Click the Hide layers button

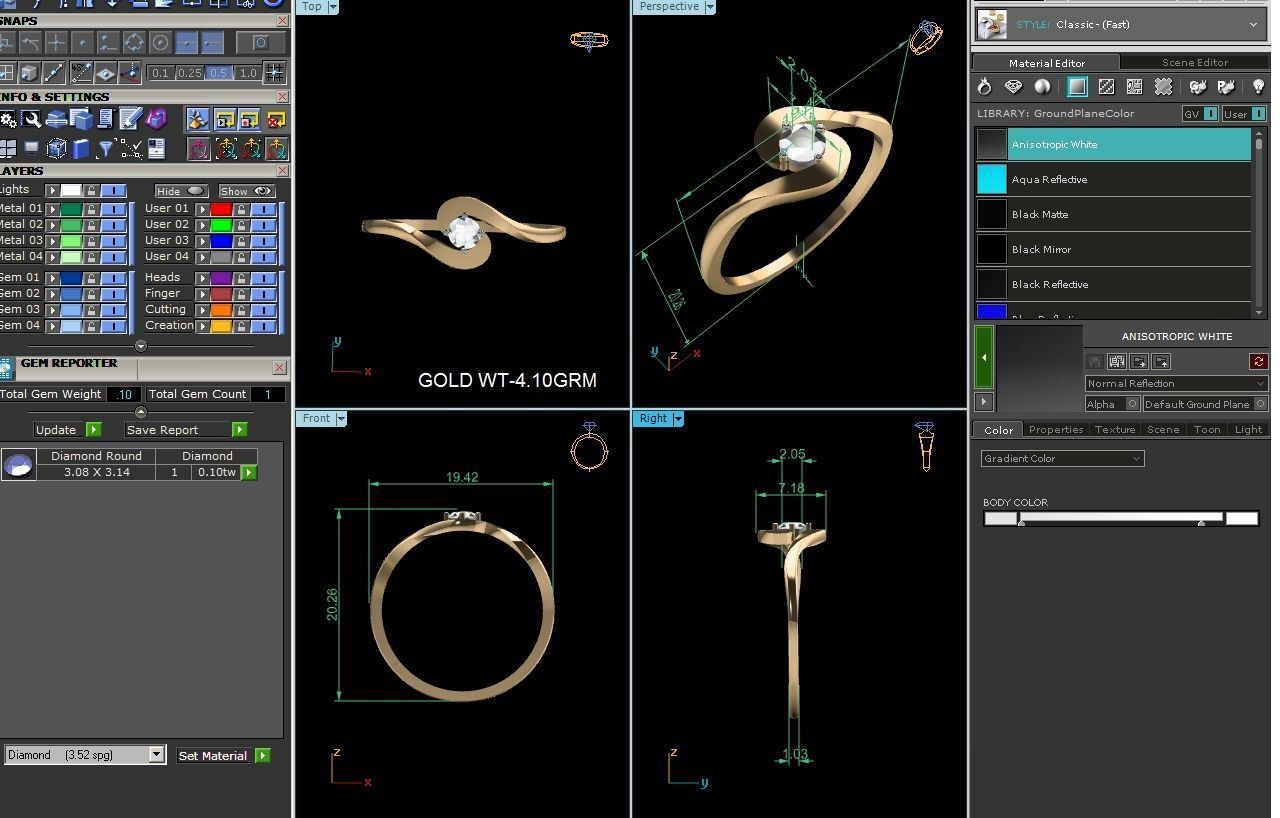[181, 190]
